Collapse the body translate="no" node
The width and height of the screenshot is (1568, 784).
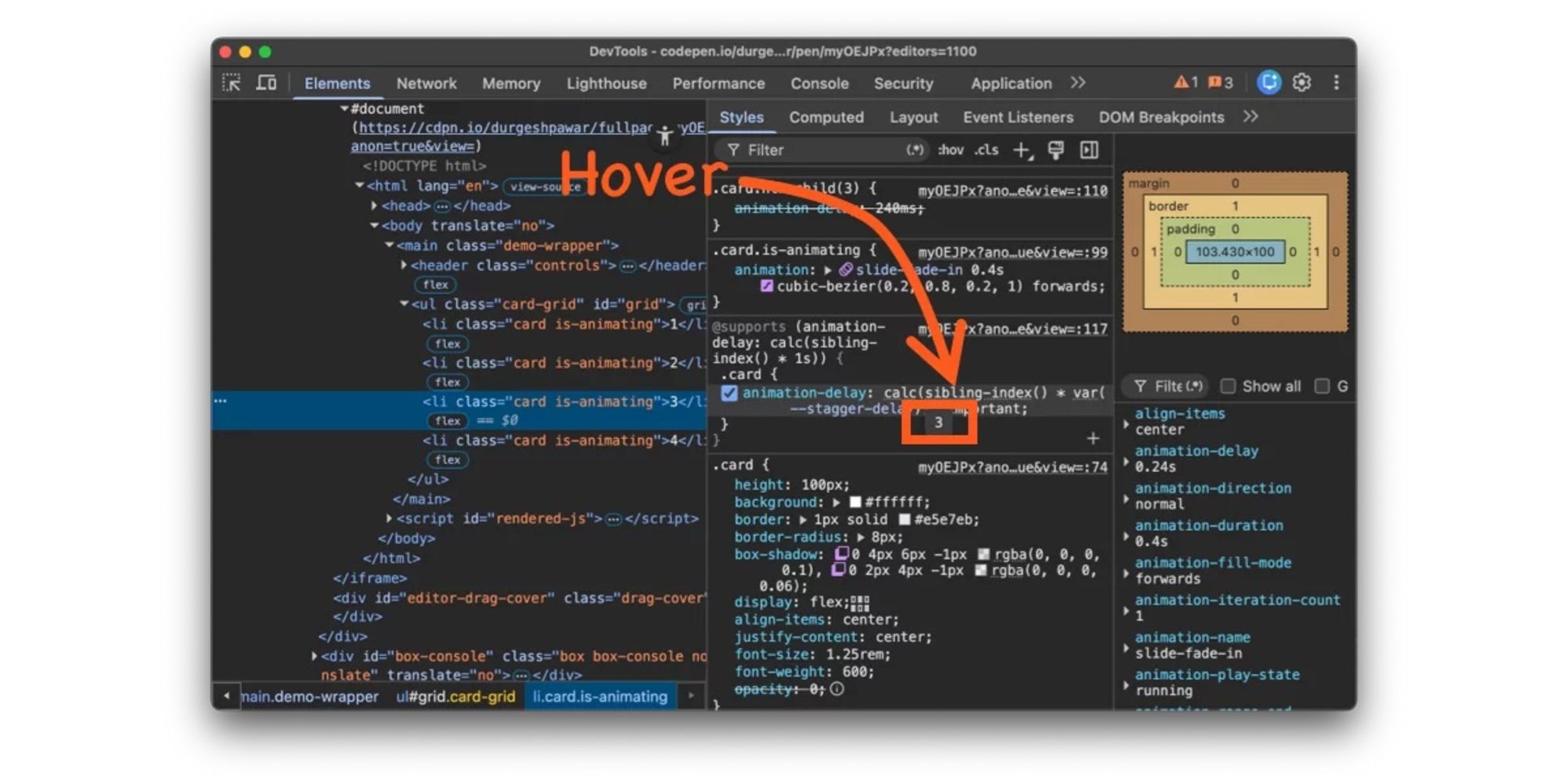point(374,226)
